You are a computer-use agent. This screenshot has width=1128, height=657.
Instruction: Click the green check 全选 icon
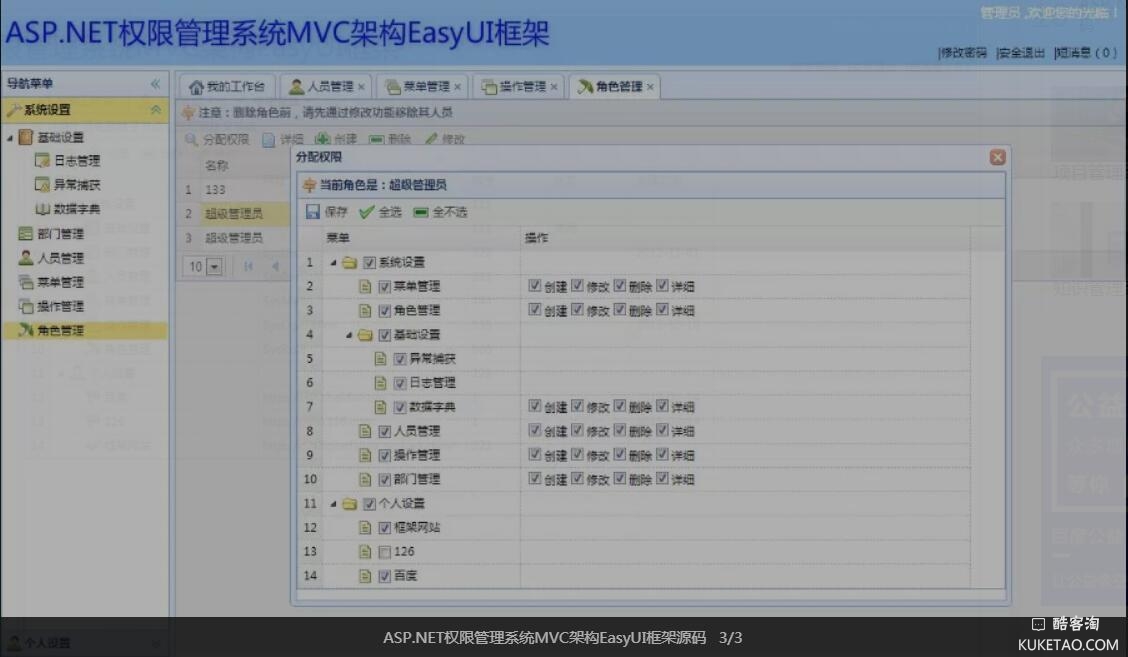coord(367,212)
